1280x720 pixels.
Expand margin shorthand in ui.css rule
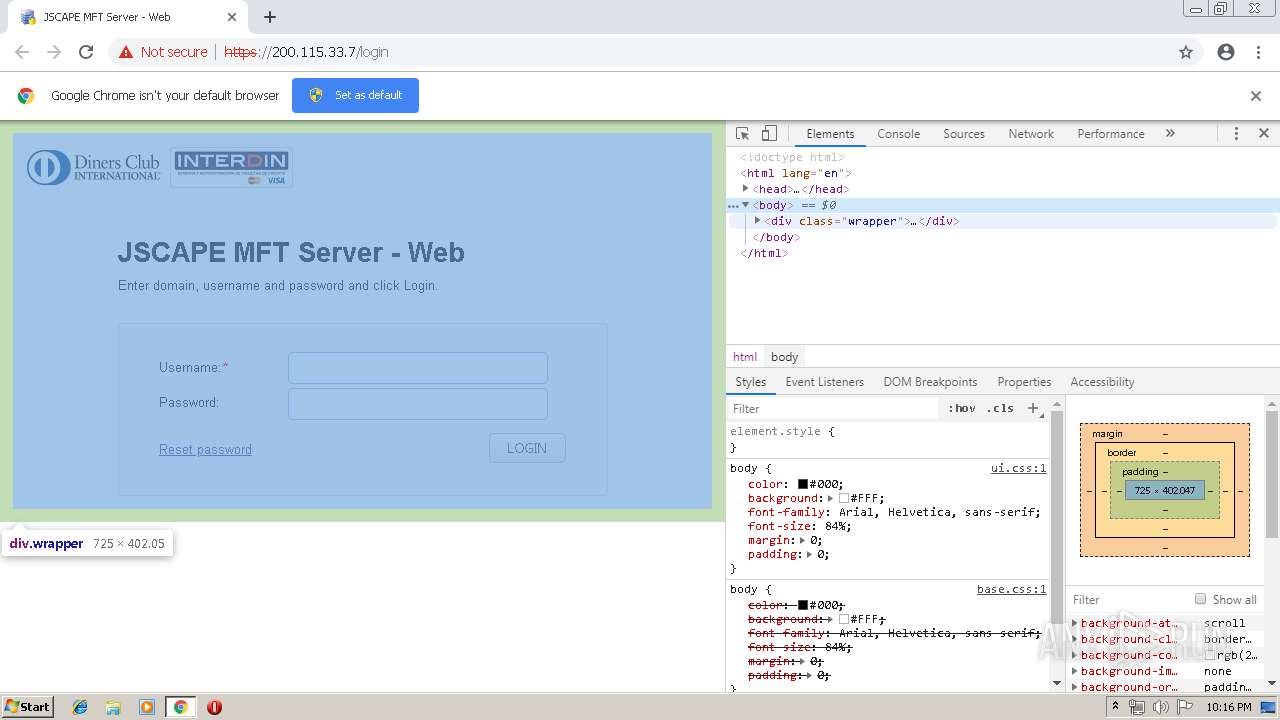click(x=802, y=540)
